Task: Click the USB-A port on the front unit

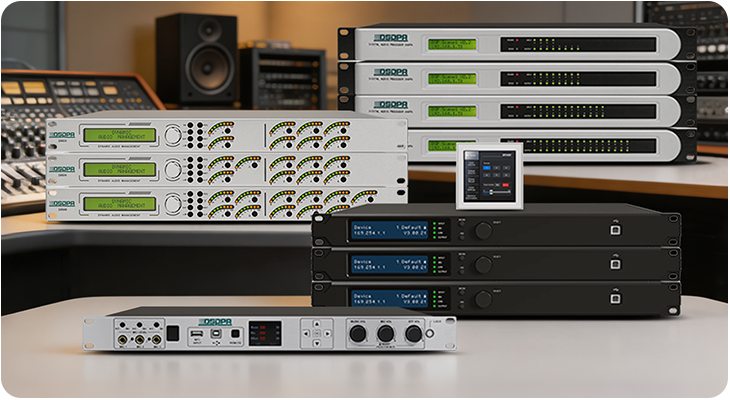Action: pos(197,333)
